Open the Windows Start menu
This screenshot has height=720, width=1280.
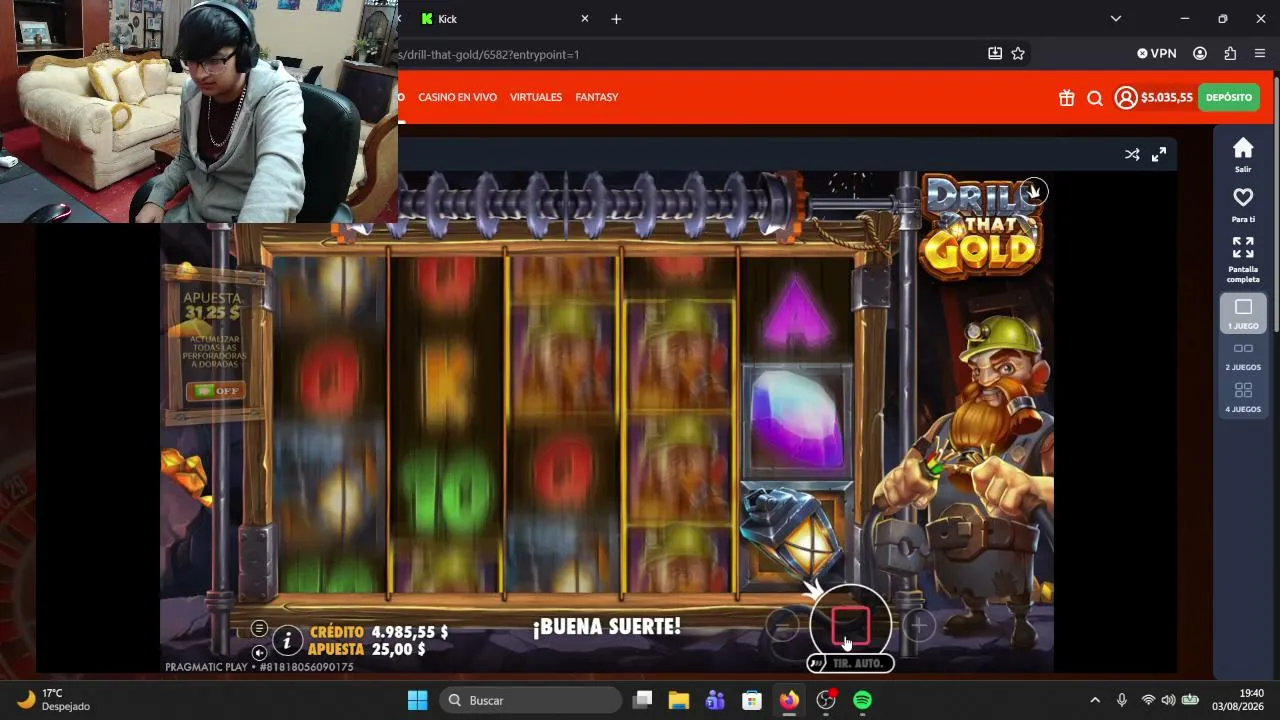(x=418, y=700)
